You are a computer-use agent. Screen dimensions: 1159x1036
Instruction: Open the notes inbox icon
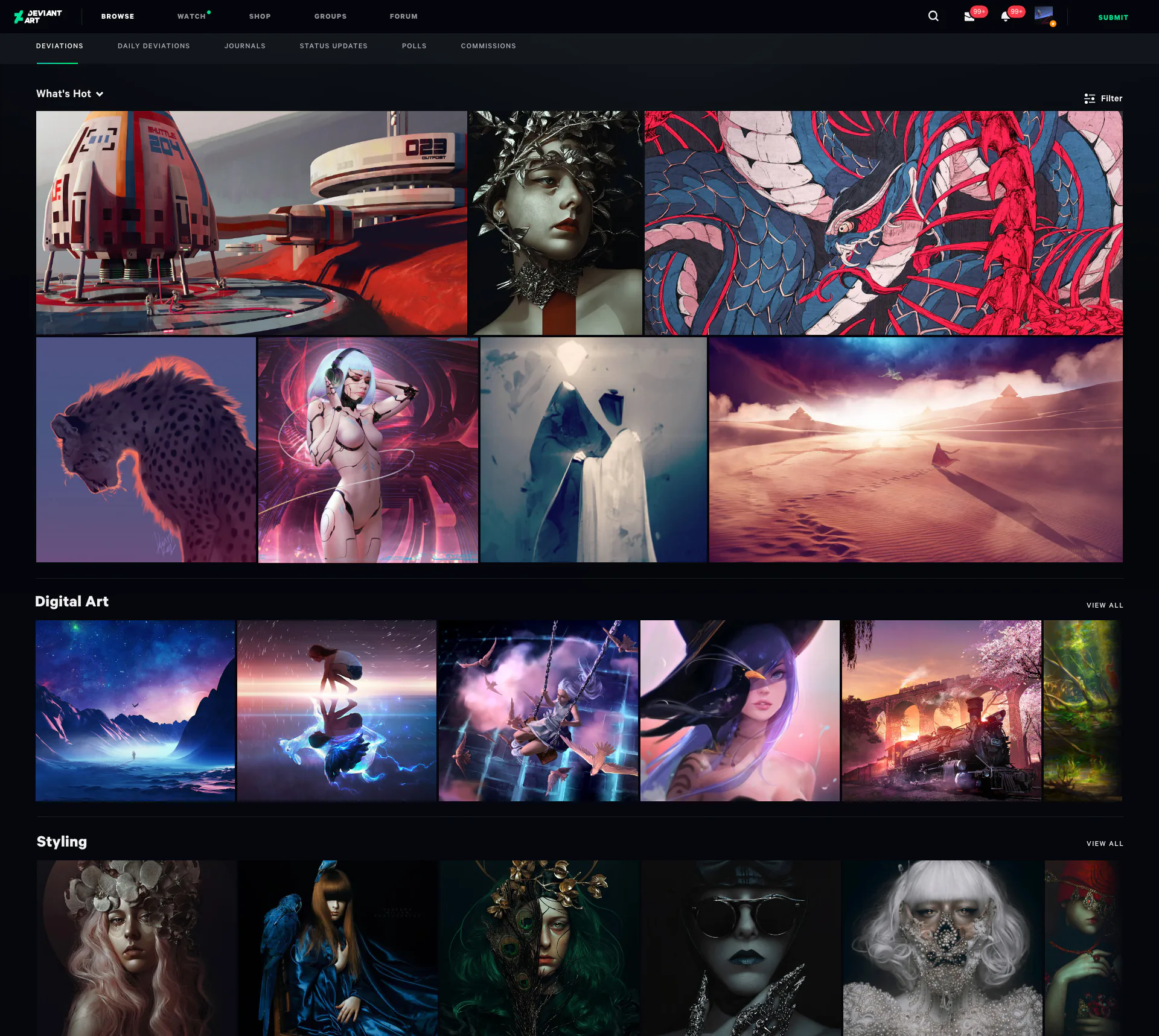969,16
